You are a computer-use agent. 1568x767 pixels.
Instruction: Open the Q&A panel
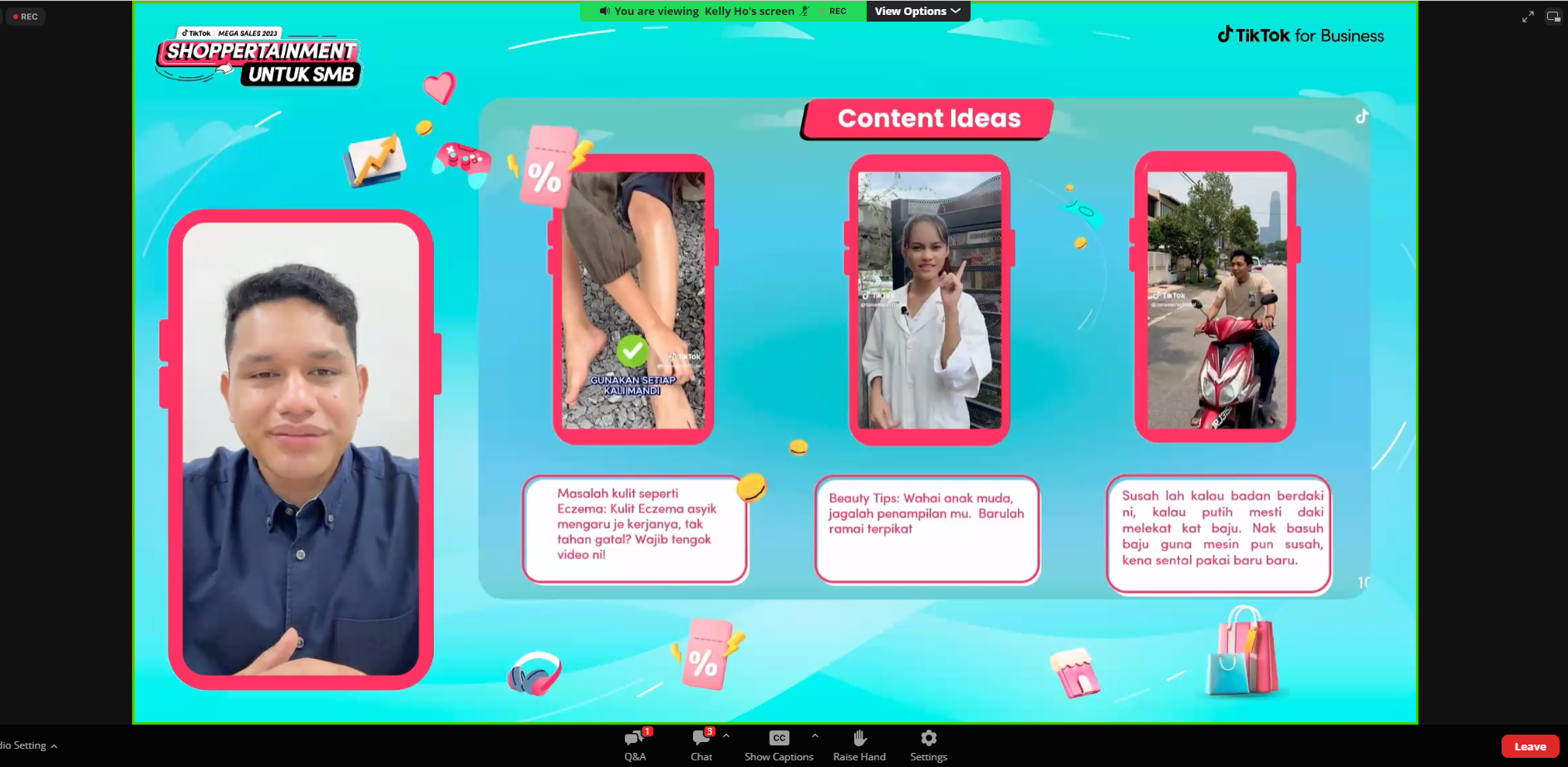tap(635, 744)
